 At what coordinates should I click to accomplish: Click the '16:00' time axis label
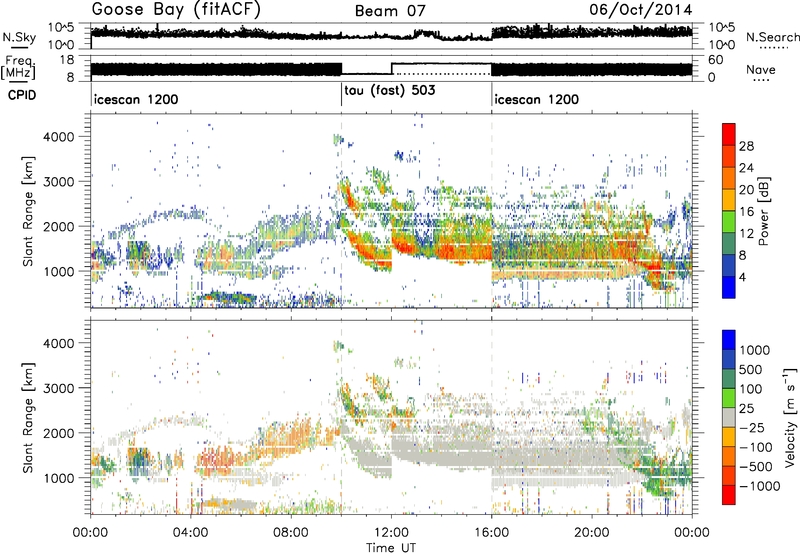[x=491, y=533]
